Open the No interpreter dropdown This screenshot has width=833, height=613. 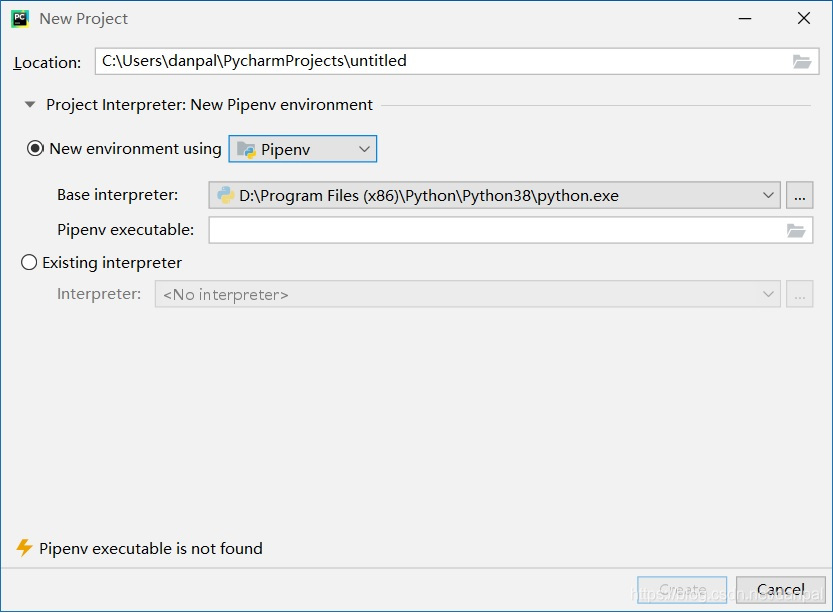click(x=767, y=293)
